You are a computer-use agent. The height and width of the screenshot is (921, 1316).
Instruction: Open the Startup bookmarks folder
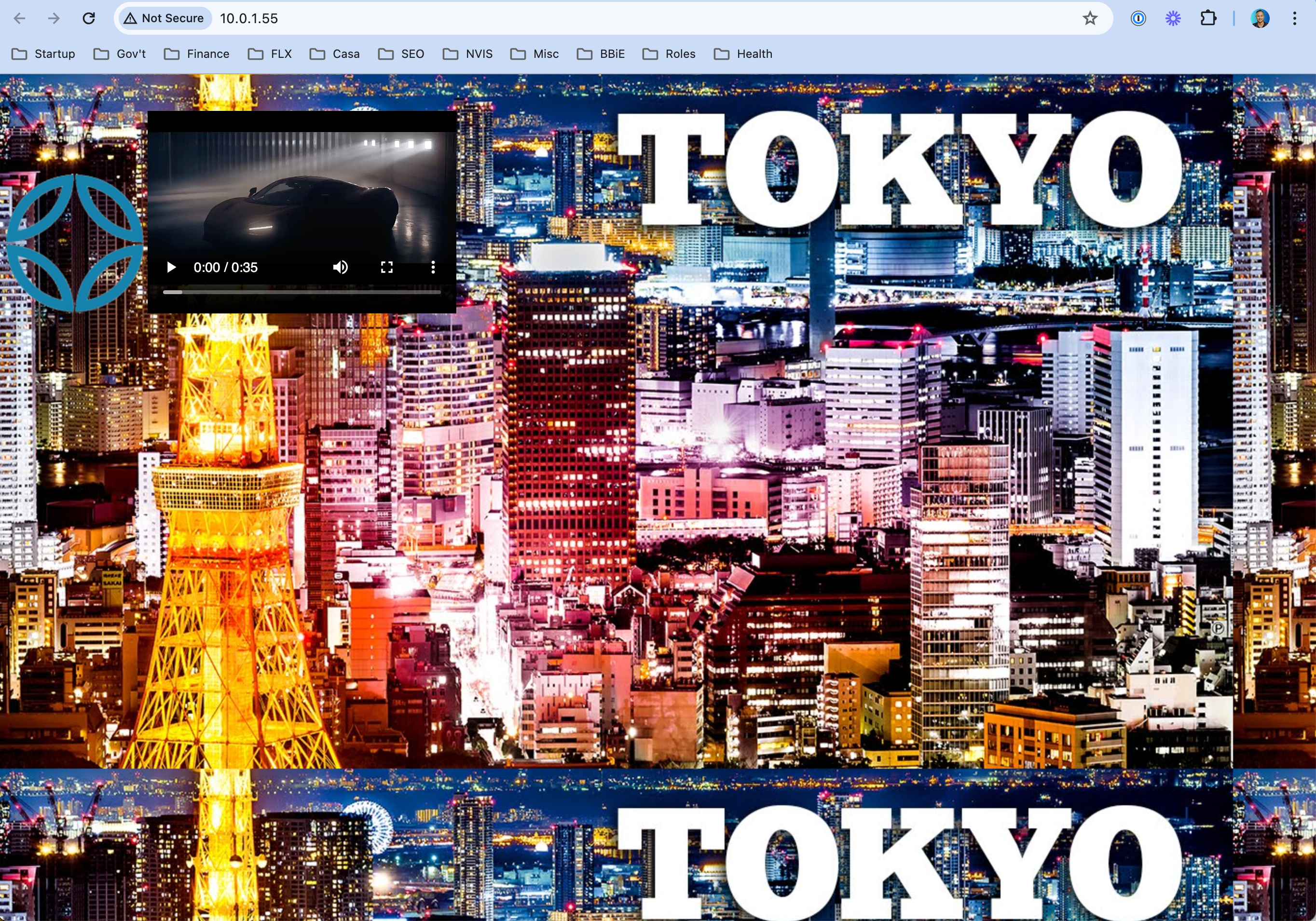pyautogui.click(x=43, y=54)
